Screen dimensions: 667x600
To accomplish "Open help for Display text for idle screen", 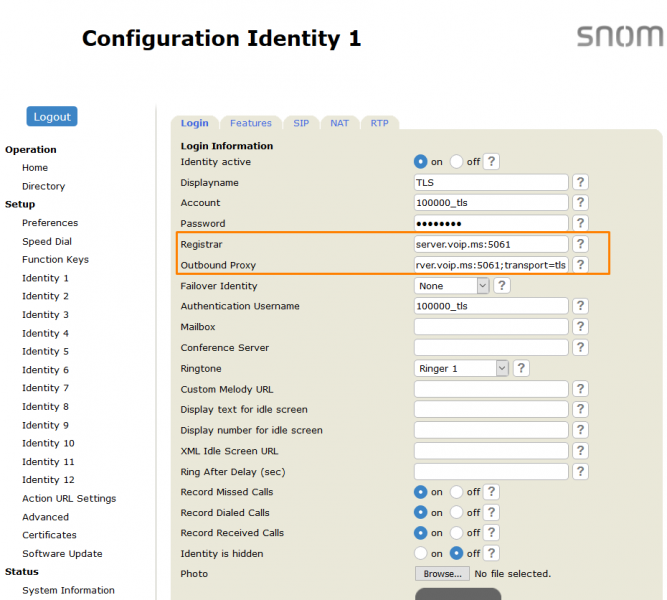I will pyautogui.click(x=580, y=409).
